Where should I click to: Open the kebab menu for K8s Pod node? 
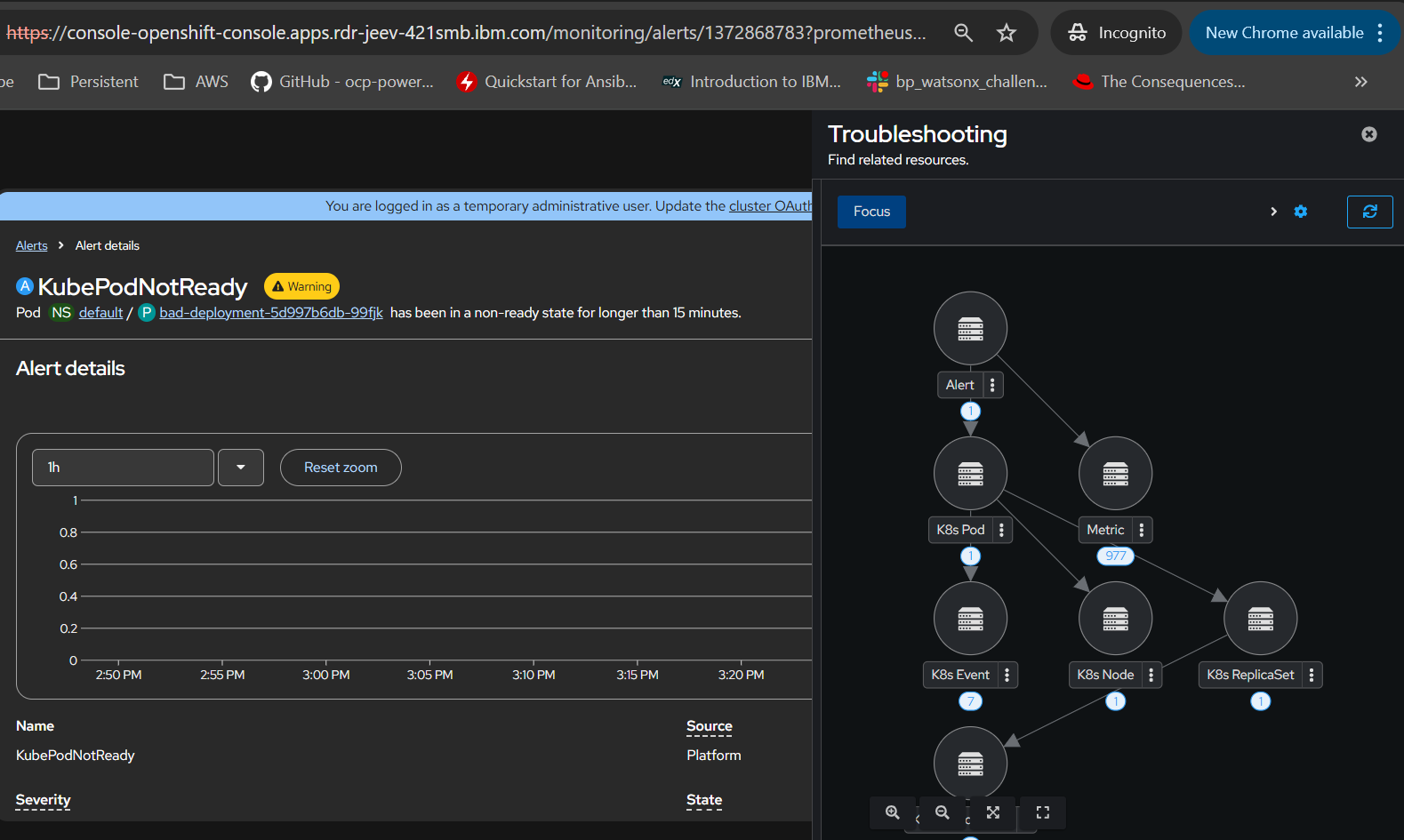[x=1001, y=530]
